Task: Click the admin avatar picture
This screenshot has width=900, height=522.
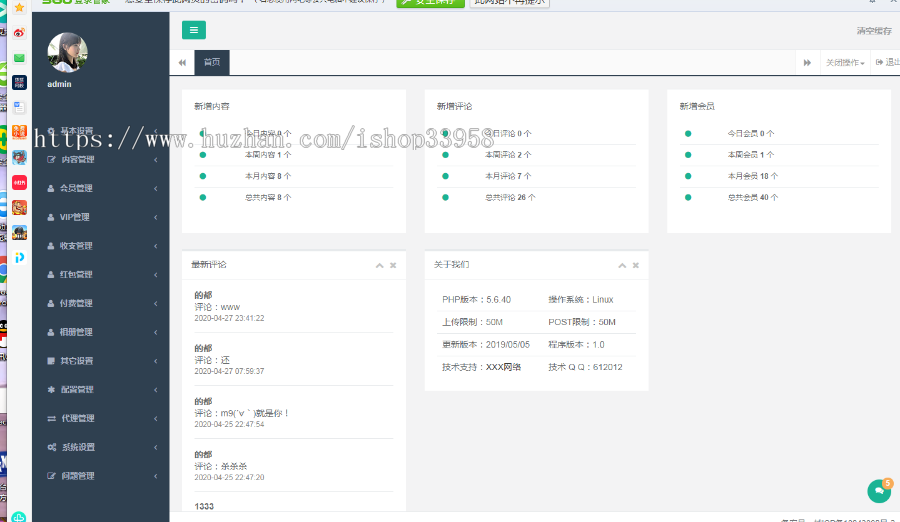Action: point(67,52)
